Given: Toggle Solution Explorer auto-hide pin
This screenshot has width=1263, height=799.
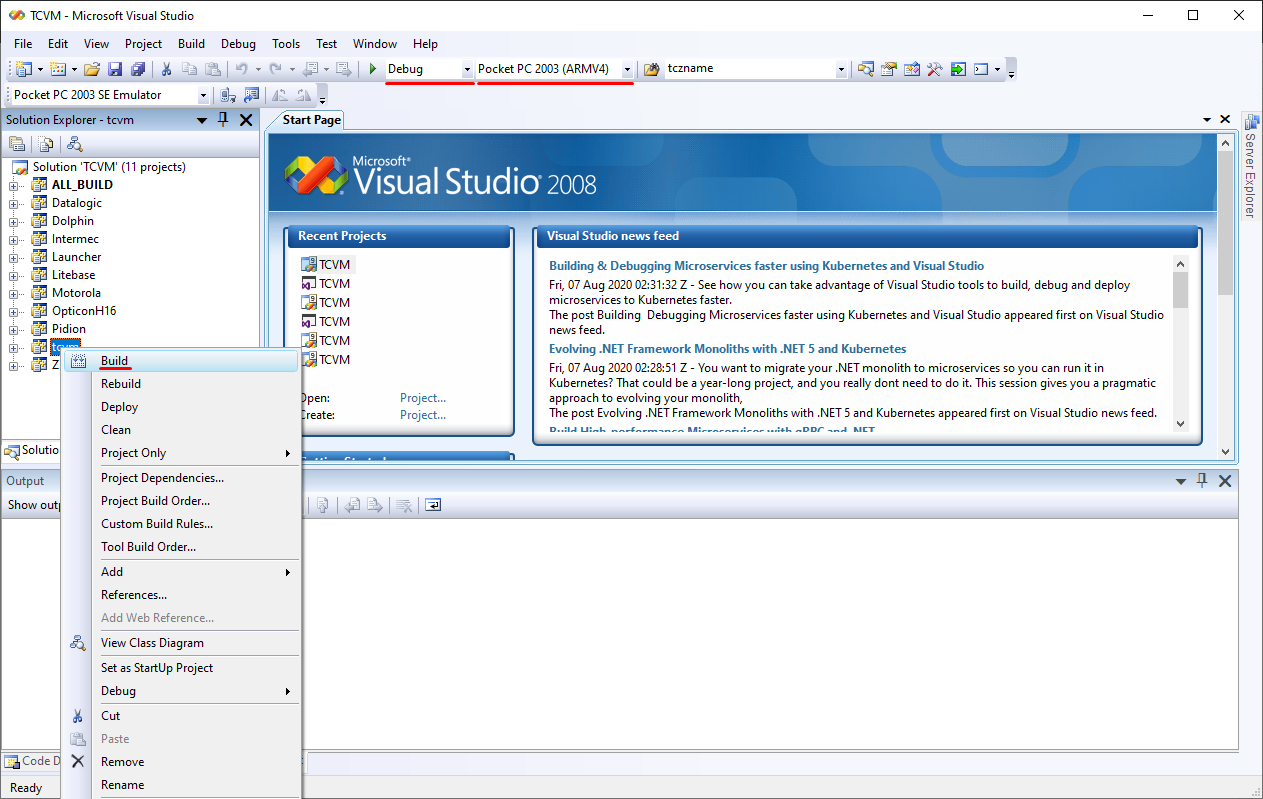Looking at the screenshot, I should pos(224,120).
